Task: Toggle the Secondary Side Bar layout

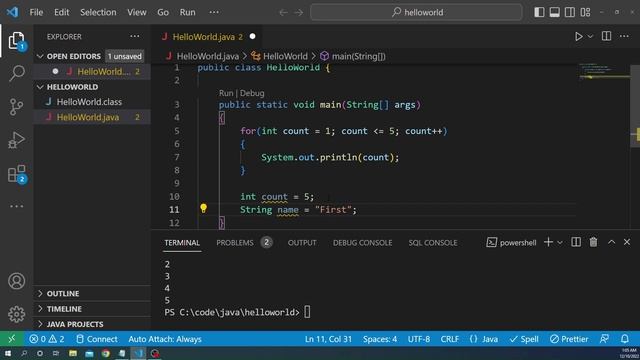Action: coord(570,12)
